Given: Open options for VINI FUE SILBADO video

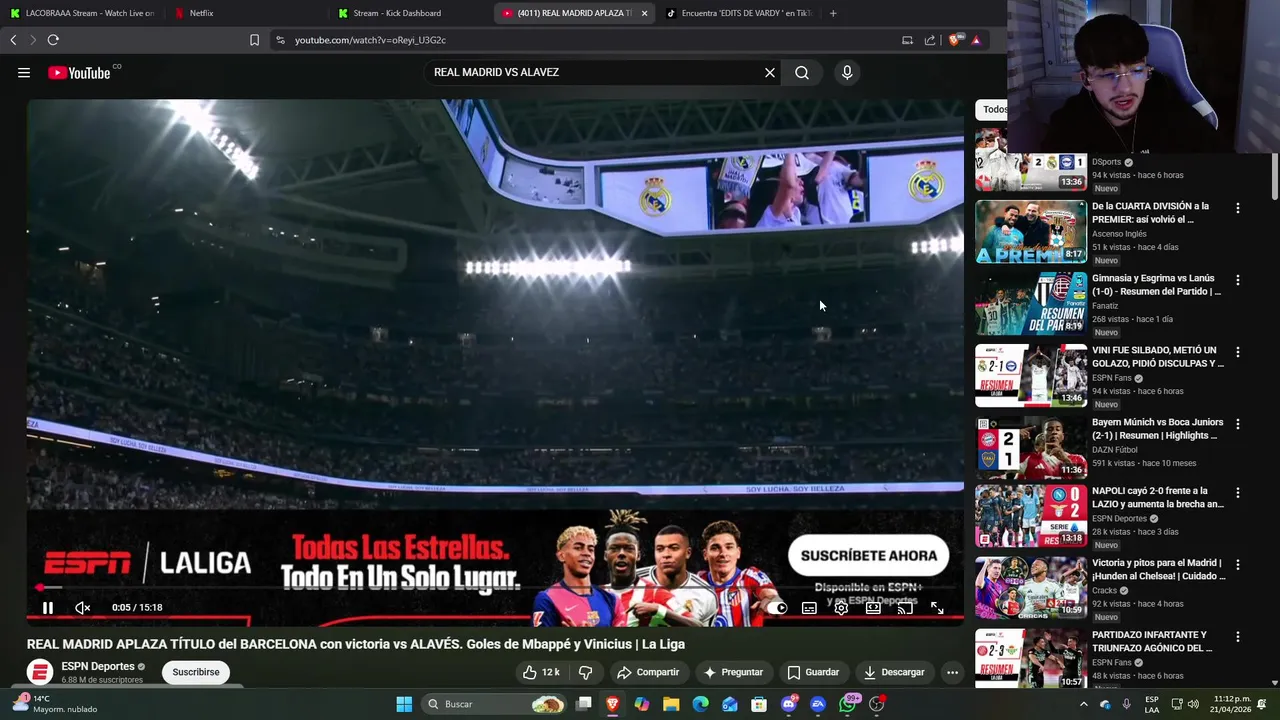Looking at the screenshot, I should 1238,352.
